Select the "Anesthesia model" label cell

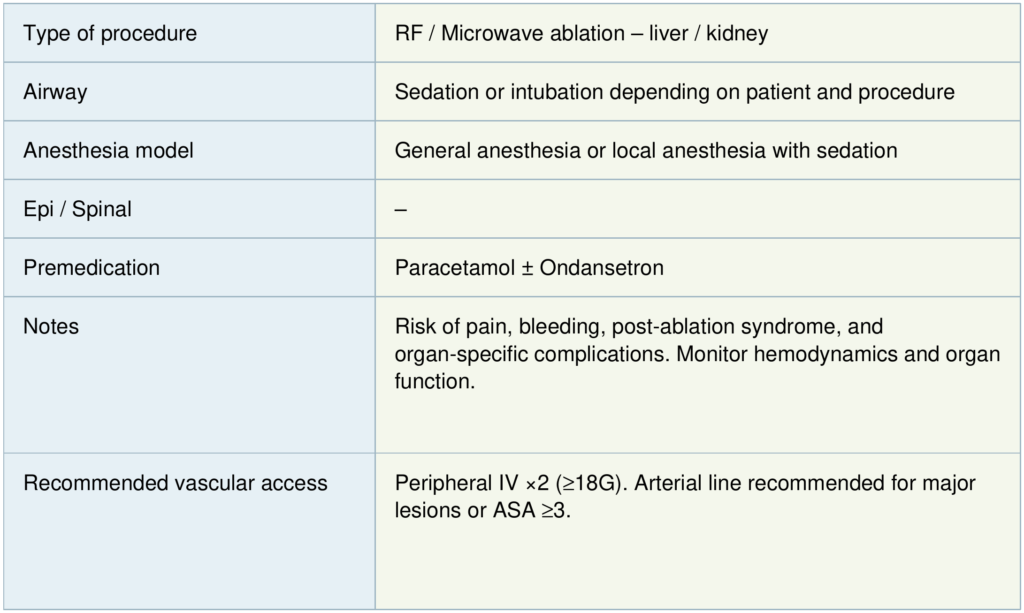108,151
